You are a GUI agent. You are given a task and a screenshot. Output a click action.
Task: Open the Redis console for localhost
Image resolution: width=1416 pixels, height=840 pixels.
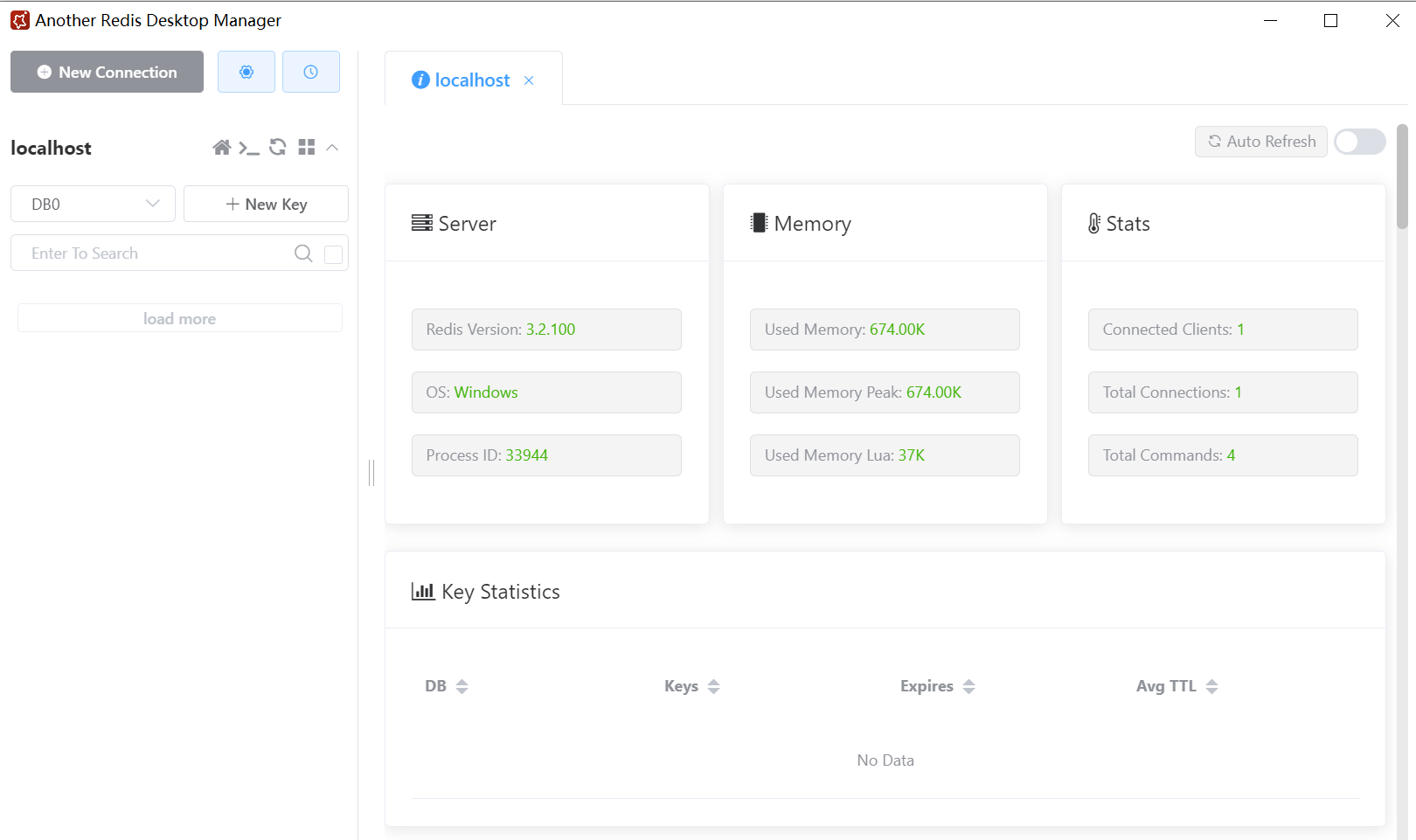(249, 148)
